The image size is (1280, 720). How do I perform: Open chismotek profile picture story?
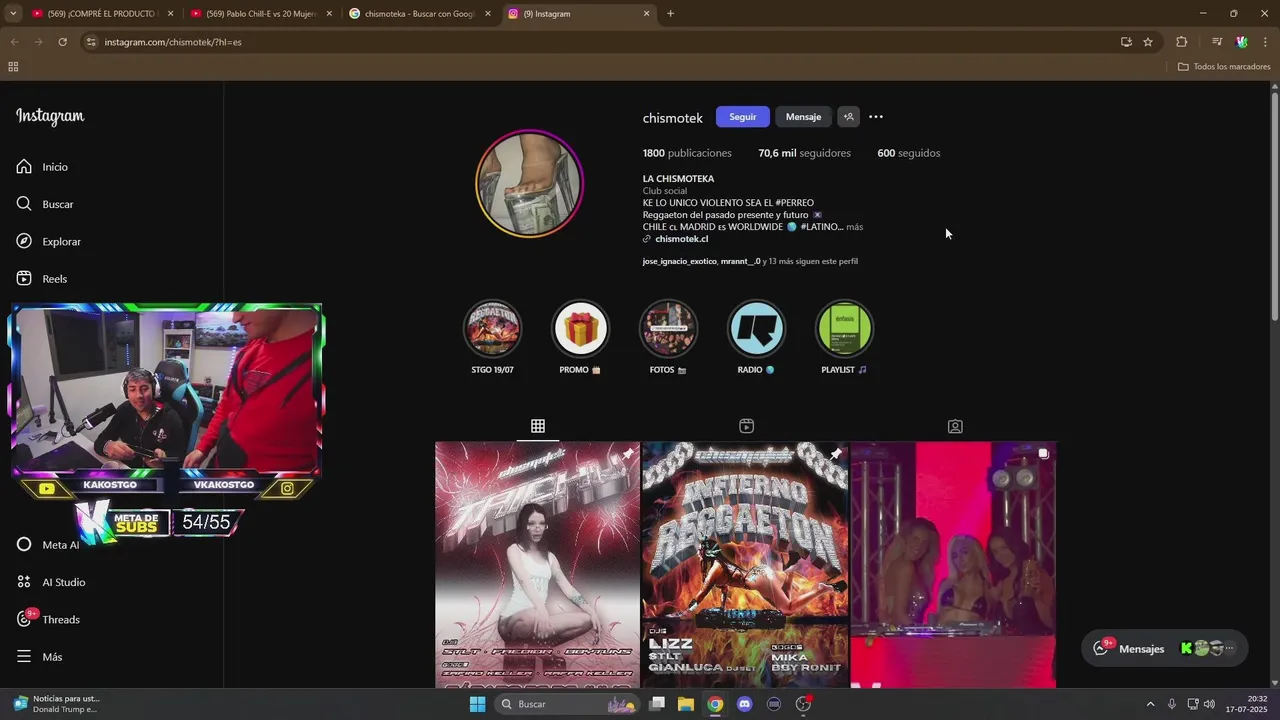pyautogui.click(x=529, y=184)
